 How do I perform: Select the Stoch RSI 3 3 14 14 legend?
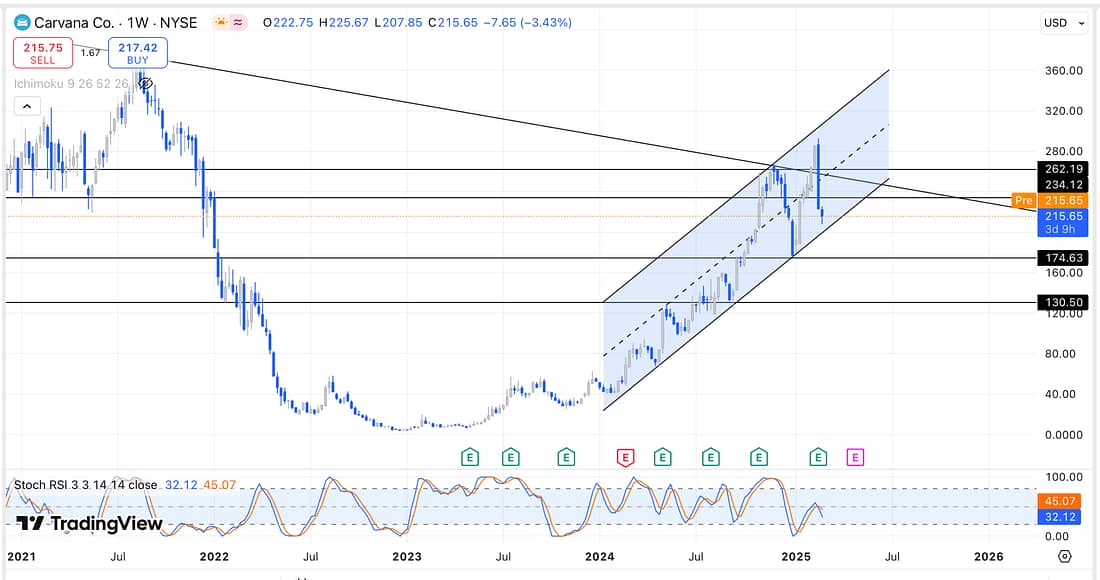pyautogui.click(x=85, y=485)
